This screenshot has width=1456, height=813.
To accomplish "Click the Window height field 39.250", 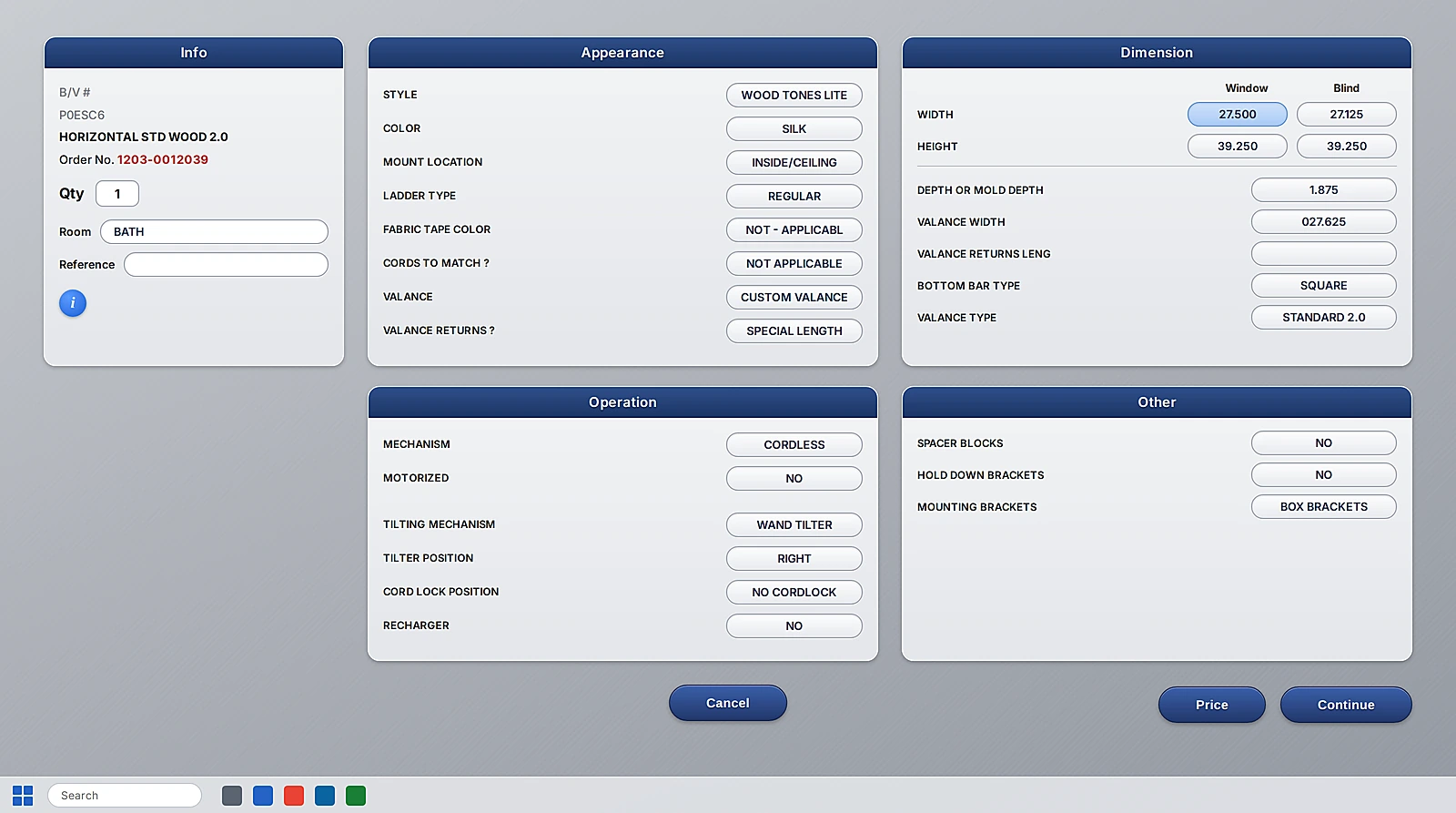I will [x=1238, y=147].
